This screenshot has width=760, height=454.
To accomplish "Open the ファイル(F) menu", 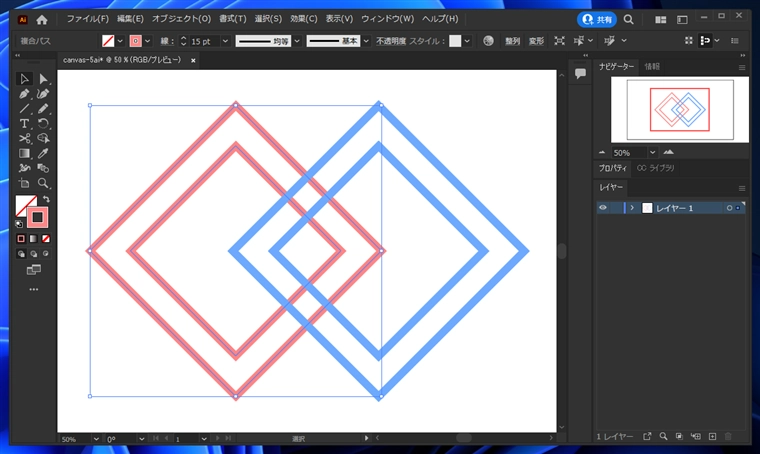I will [x=88, y=19].
